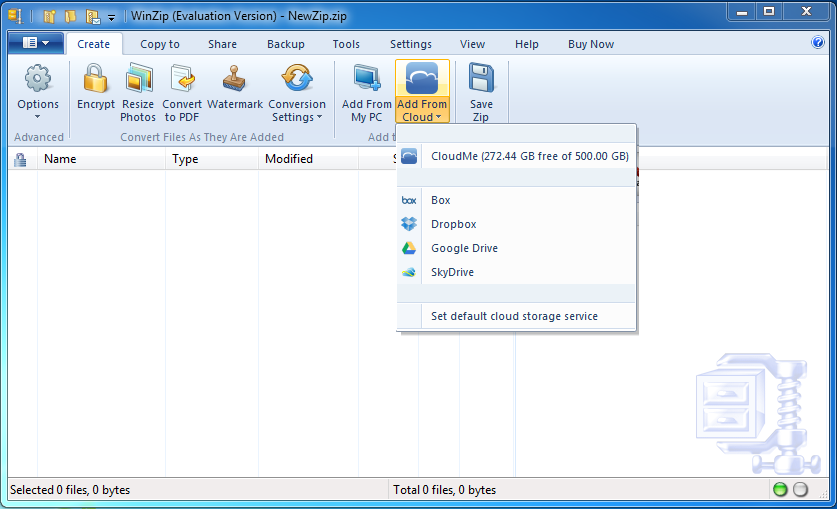Sort by the Type column header
This screenshot has height=509, width=837.
pyautogui.click(x=212, y=159)
